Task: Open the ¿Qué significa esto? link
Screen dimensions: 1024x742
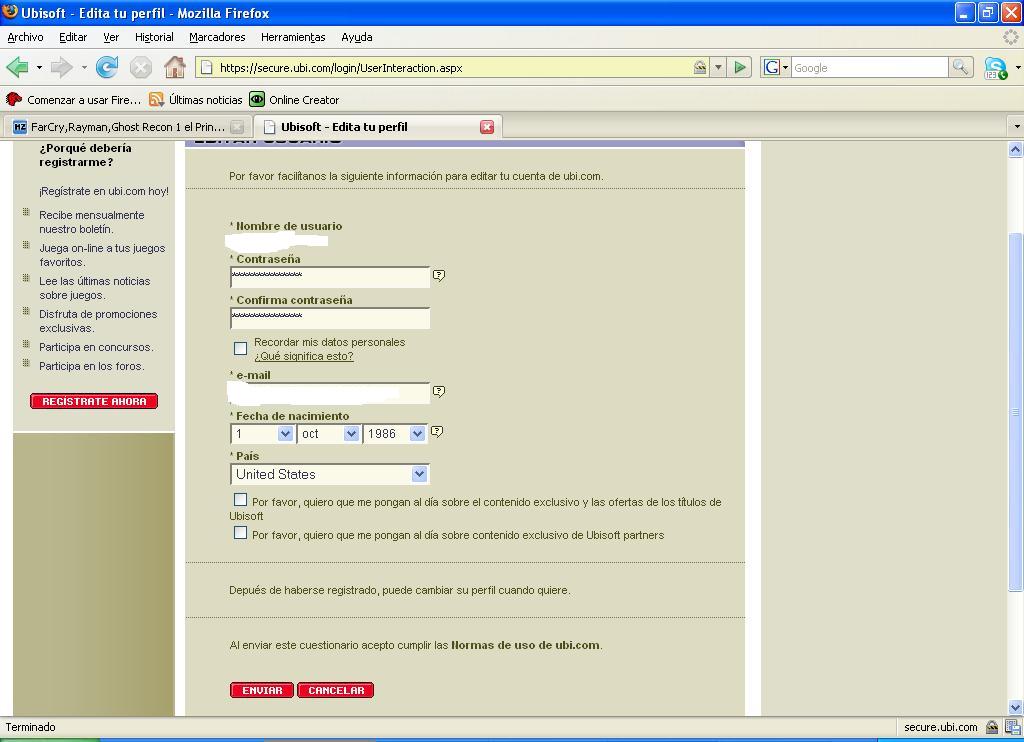Action: pos(304,357)
